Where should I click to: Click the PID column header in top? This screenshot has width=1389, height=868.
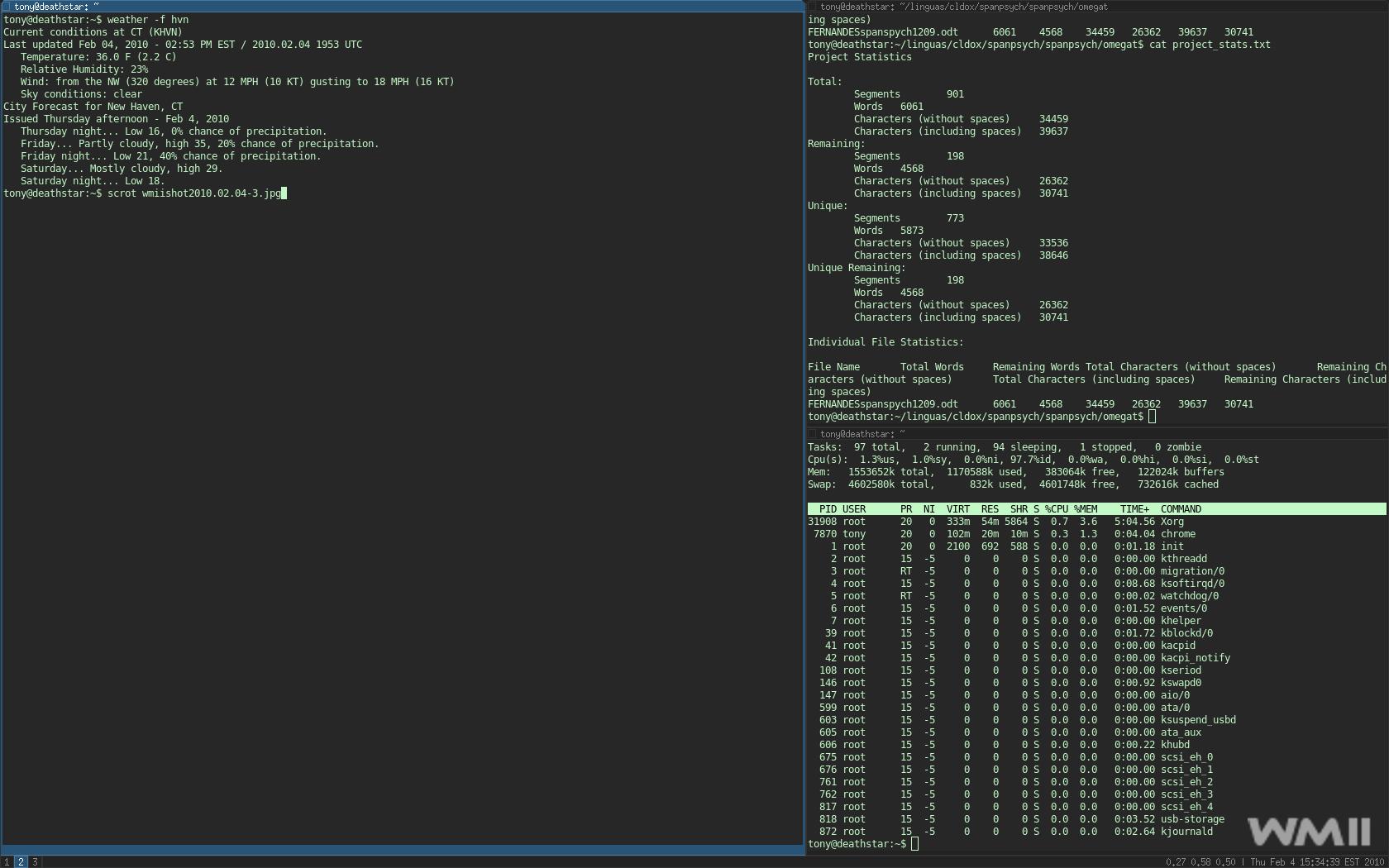[828, 509]
